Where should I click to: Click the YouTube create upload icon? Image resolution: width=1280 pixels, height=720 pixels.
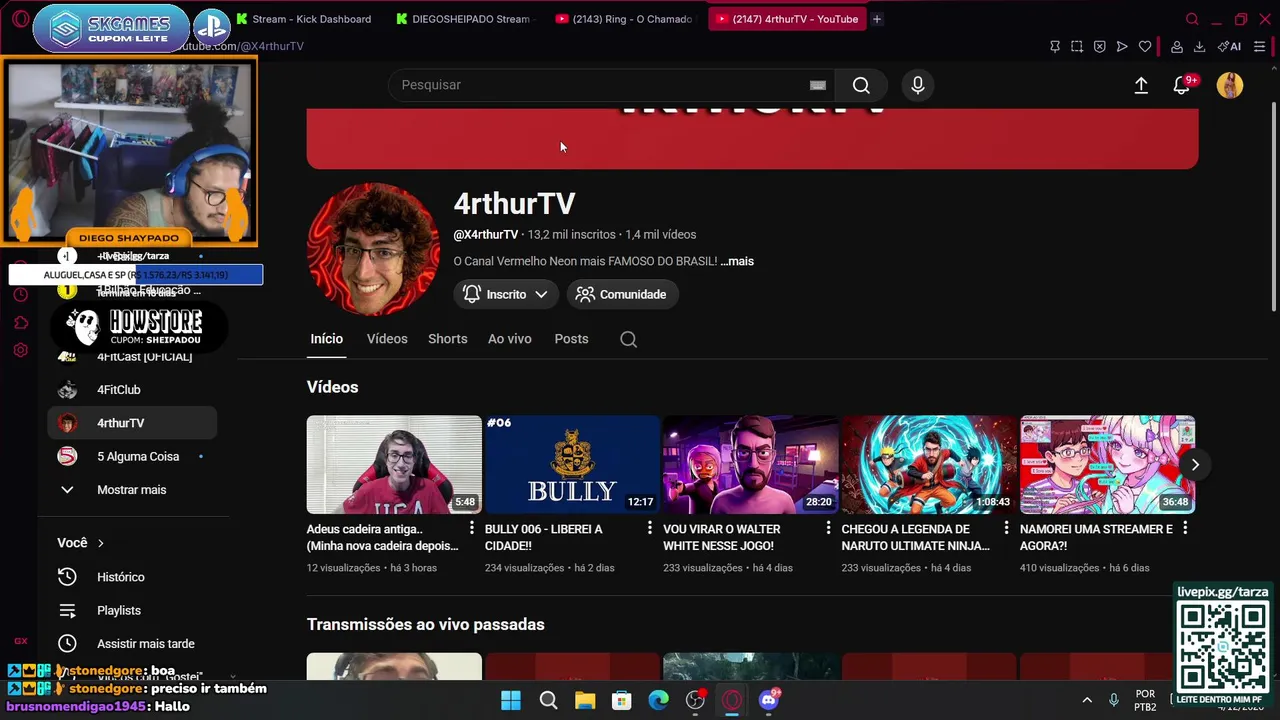[1141, 85]
